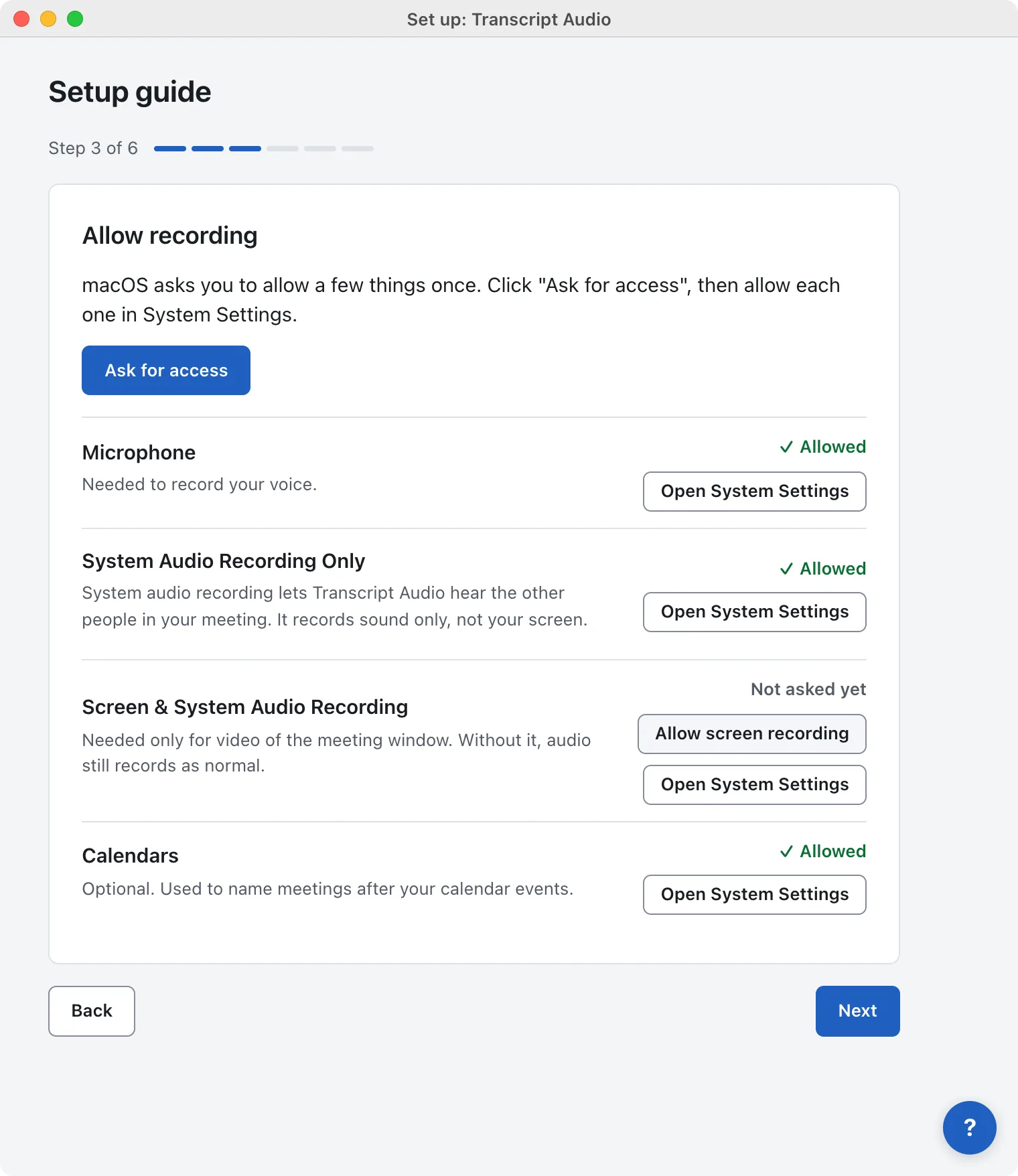Click the Calendars Allowed status label

pyautogui.click(x=823, y=851)
